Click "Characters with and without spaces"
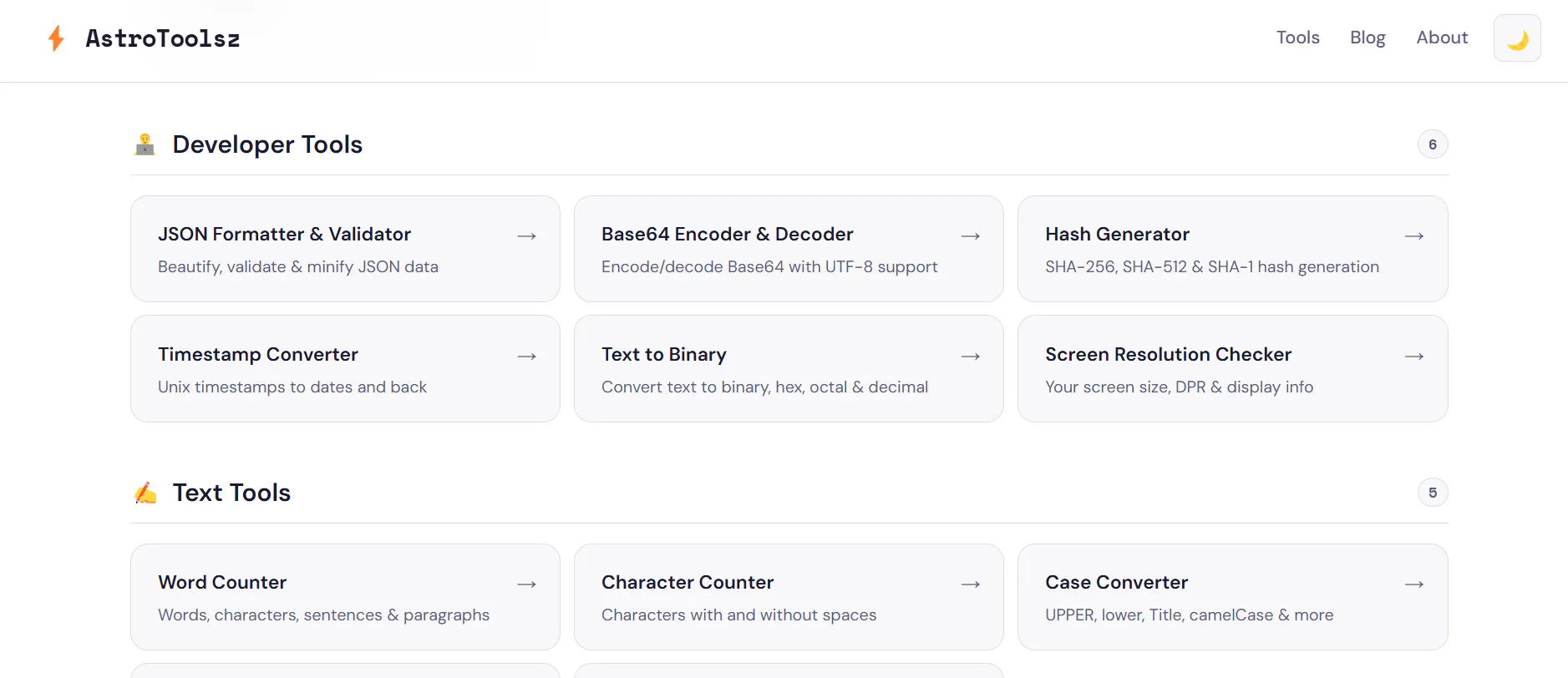The width and height of the screenshot is (1568, 678). (x=739, y=615)
